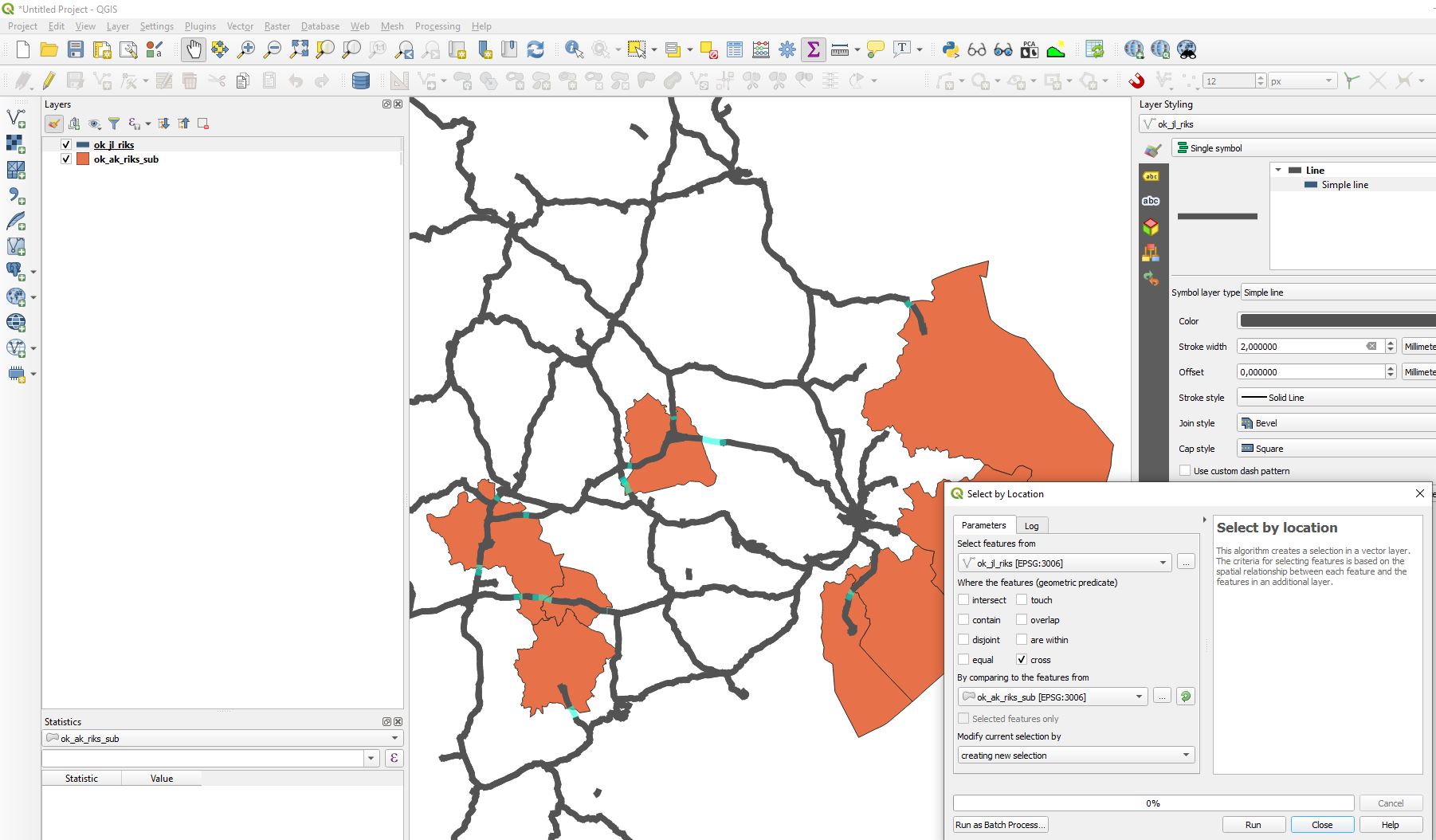Screen dimensions: 1436x840
Task: Check the equal predicate
Action: tap(963, 660)
